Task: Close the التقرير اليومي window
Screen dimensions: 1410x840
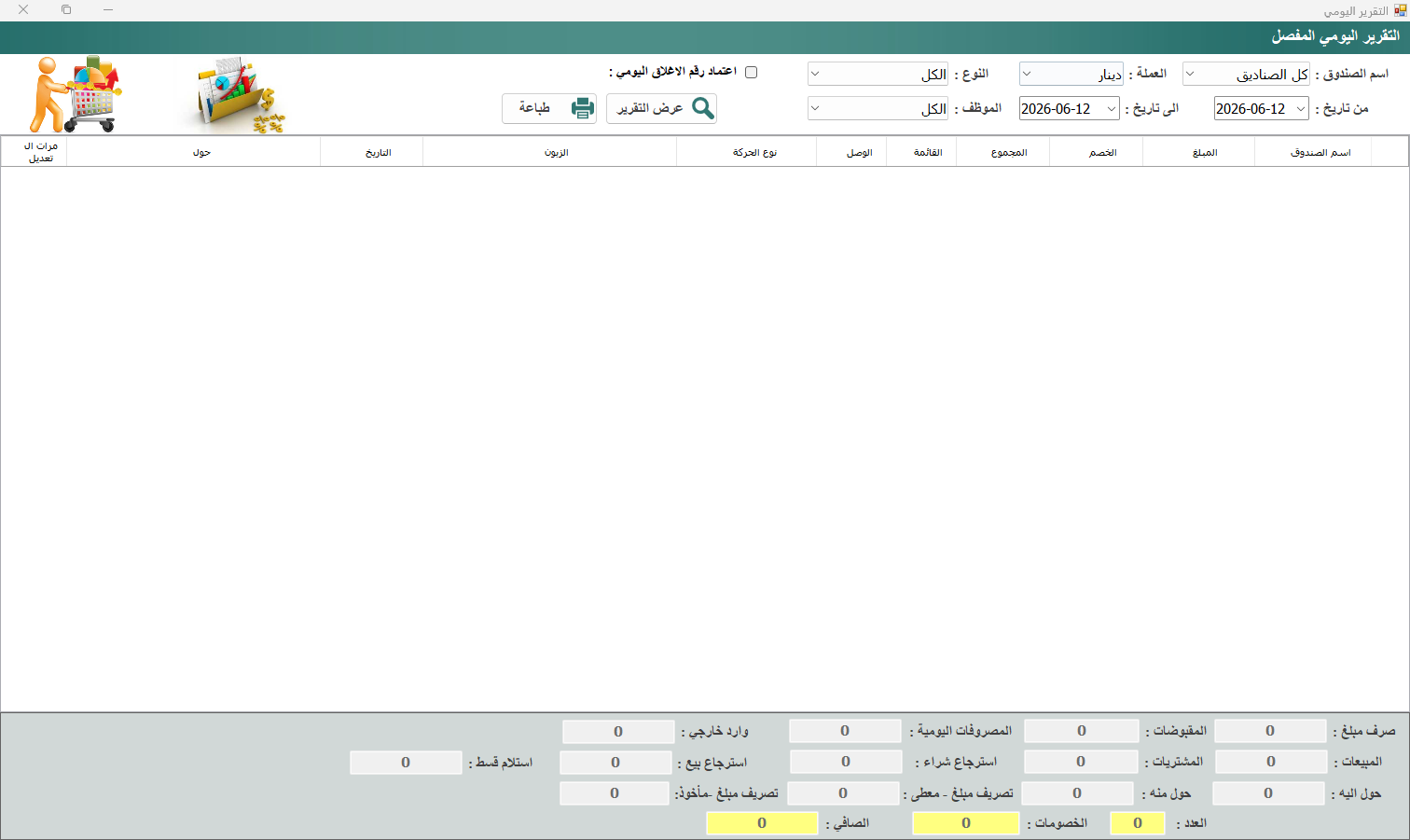Action: (x=23, y=9)
